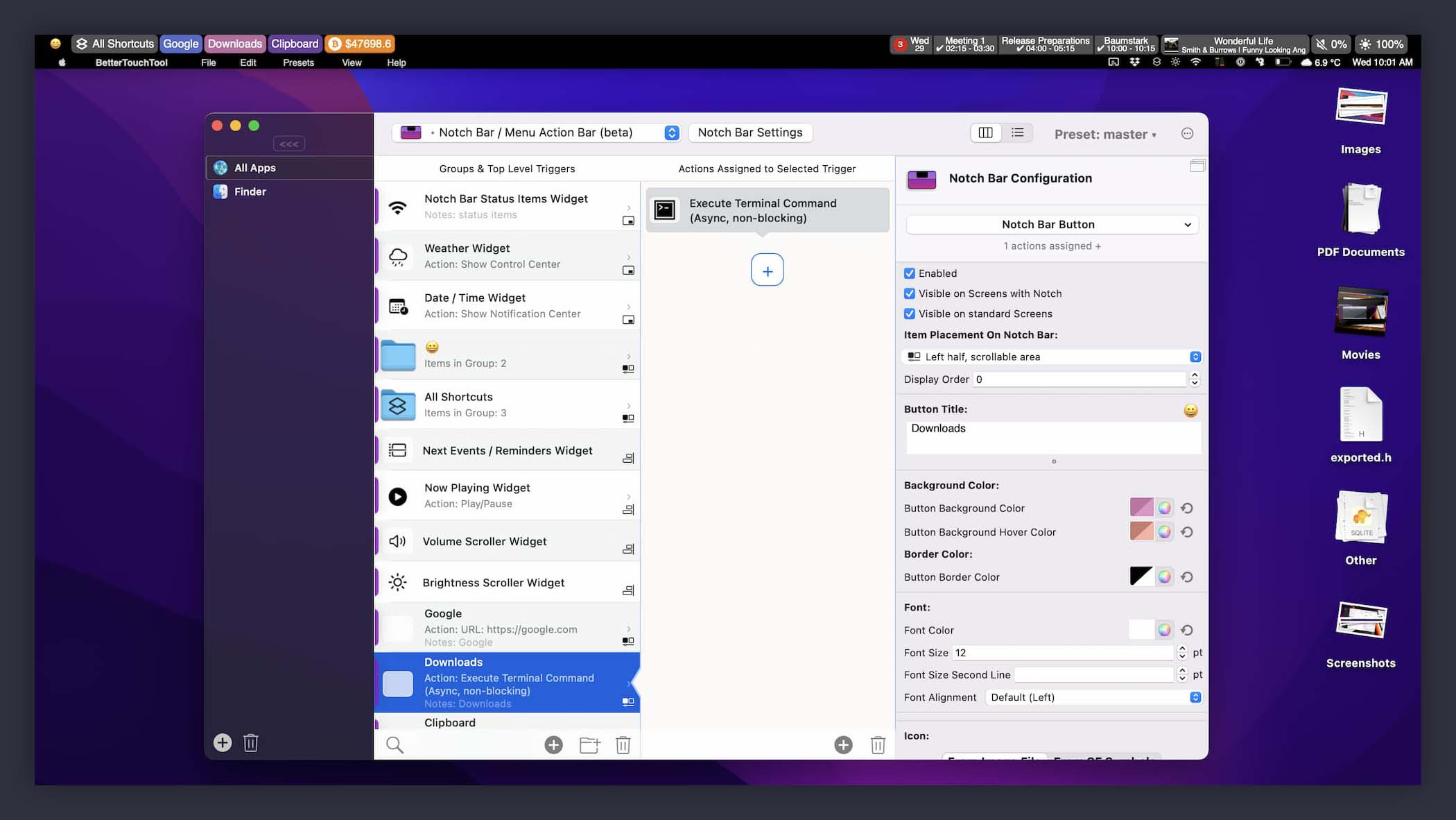Viewport: 1456px width, 820px height.
Task: Detach the configuration panel window icon
Action: coord(1197,166)
